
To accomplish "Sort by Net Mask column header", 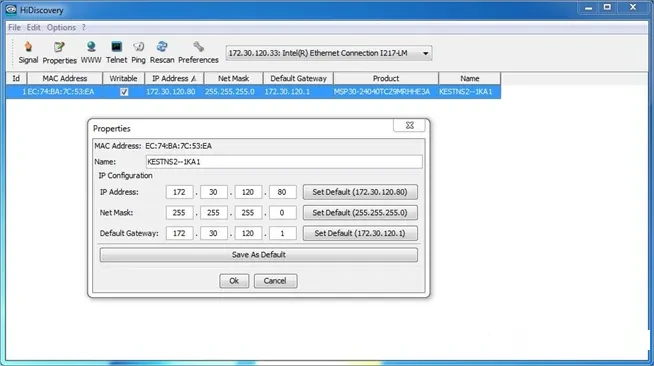I will [234, 78].
